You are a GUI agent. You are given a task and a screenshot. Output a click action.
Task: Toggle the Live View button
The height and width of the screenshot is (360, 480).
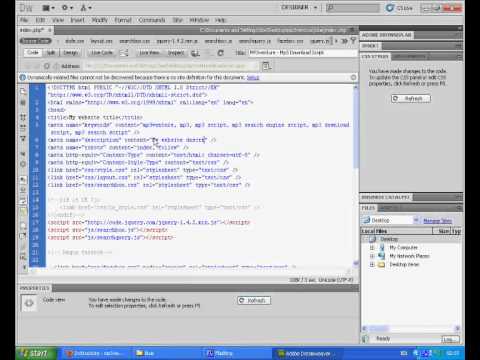pos(149,53)
